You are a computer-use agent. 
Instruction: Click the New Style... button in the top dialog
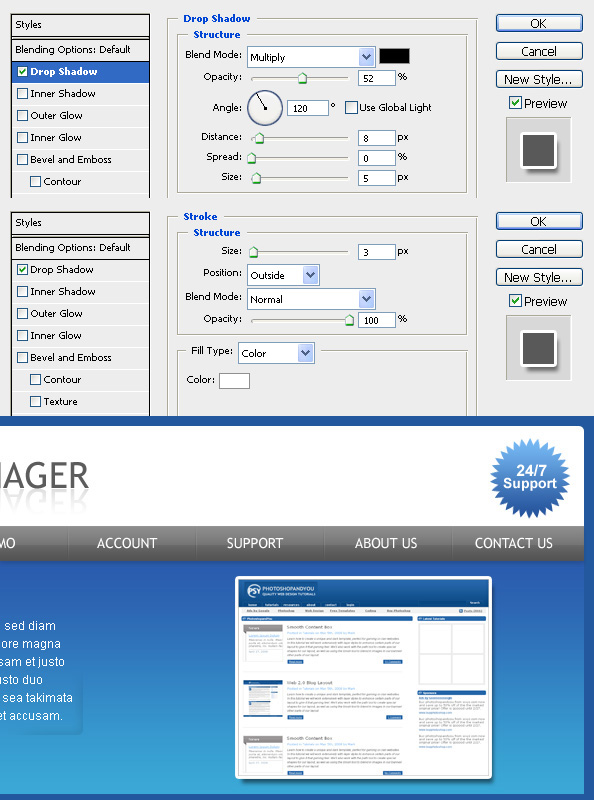539,80
